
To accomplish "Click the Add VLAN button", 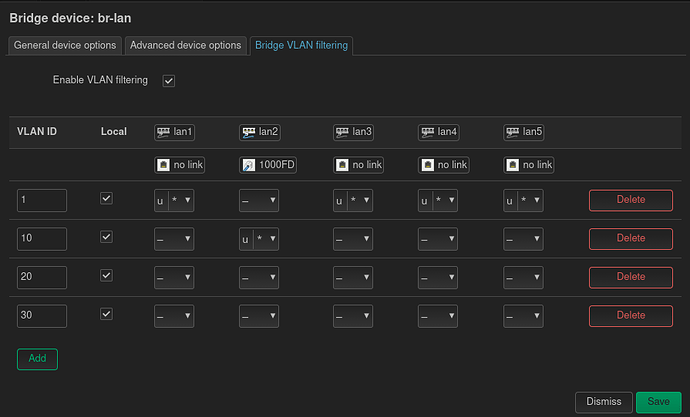I will pyautogui.click(x=37, y=359).
